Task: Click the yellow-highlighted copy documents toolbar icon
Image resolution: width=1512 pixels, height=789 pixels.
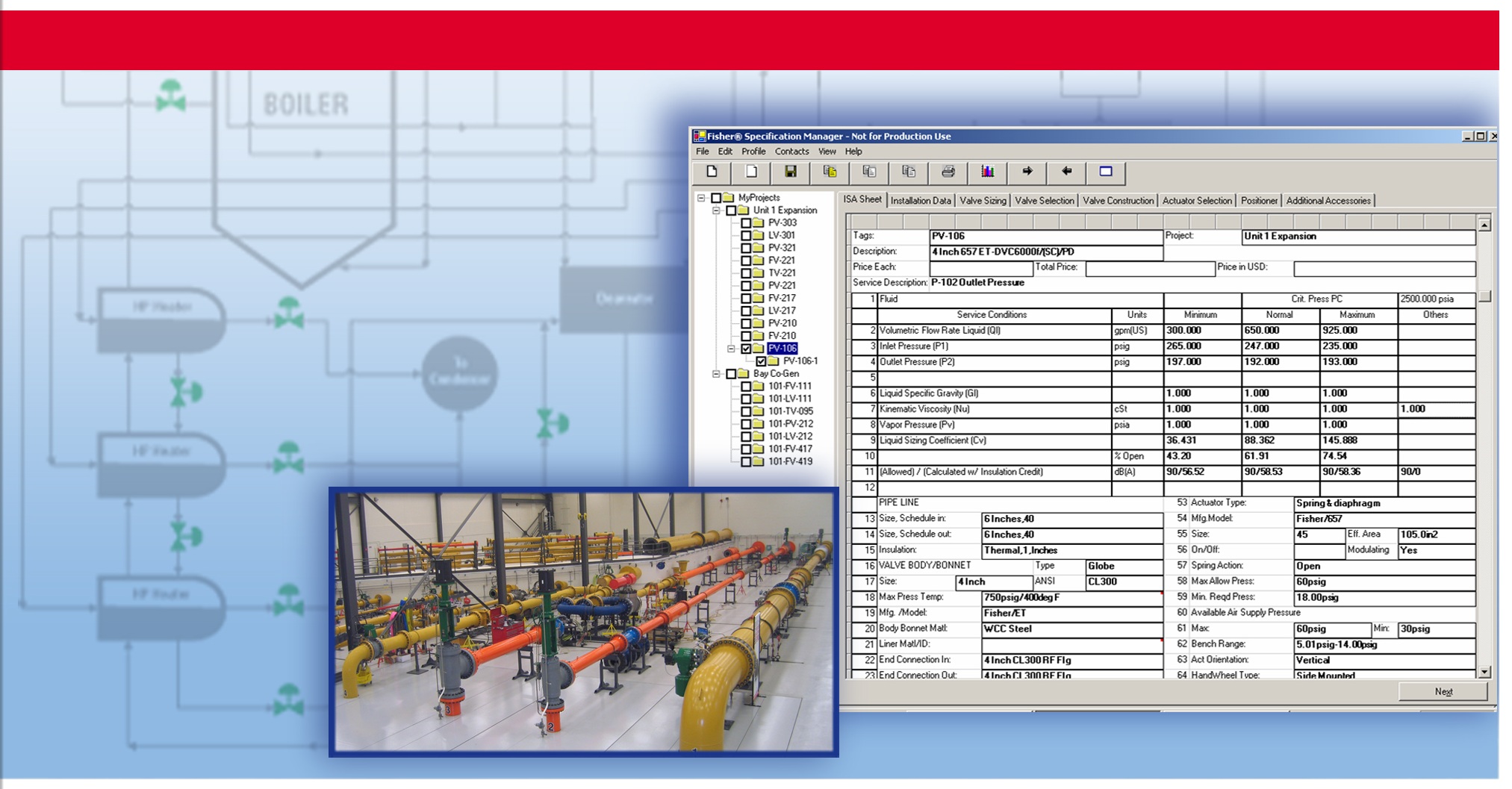Action: (830, 172)
